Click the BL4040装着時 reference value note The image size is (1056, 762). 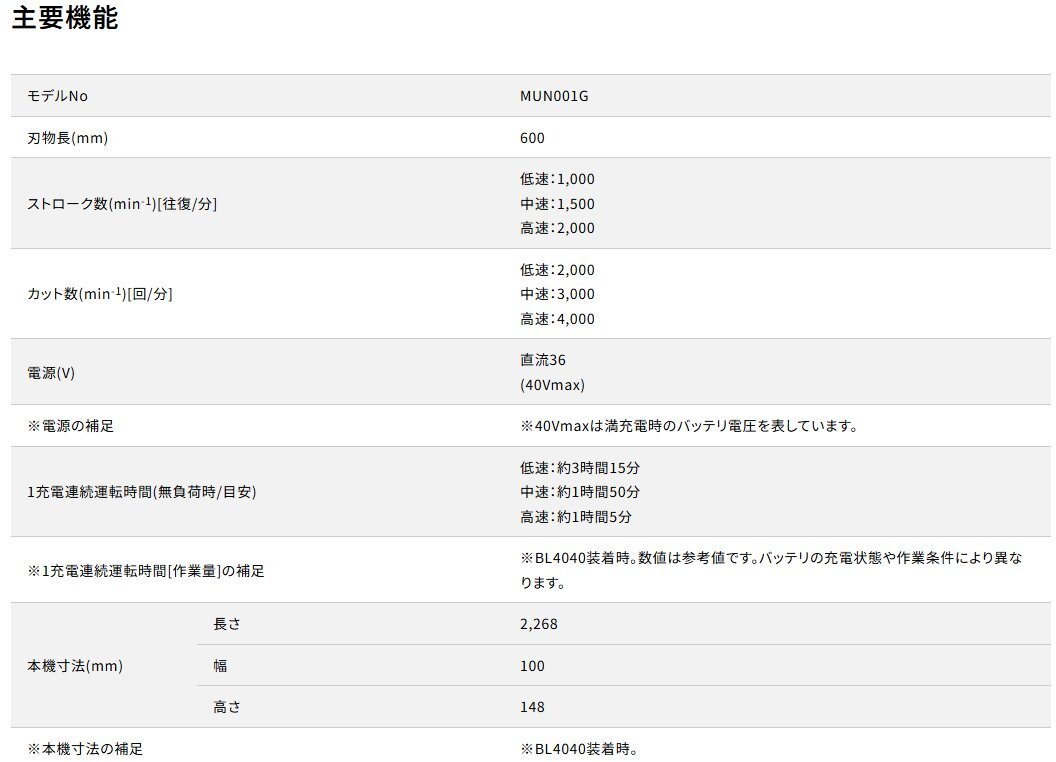point(771,570)
